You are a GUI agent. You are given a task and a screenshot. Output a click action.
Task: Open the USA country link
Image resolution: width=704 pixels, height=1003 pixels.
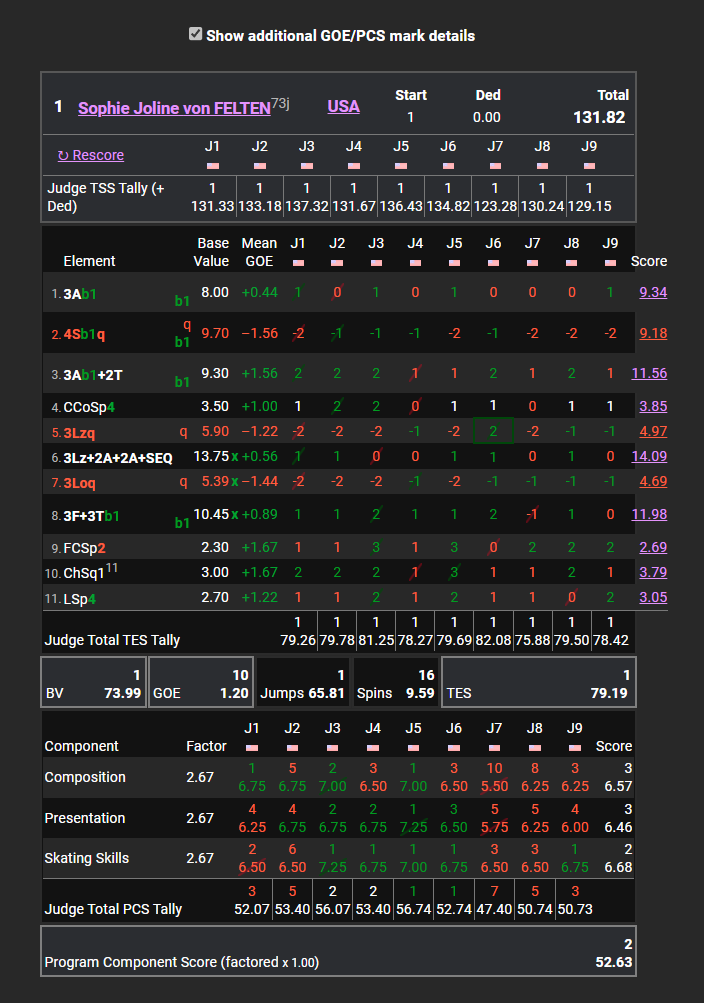[343, 107]
